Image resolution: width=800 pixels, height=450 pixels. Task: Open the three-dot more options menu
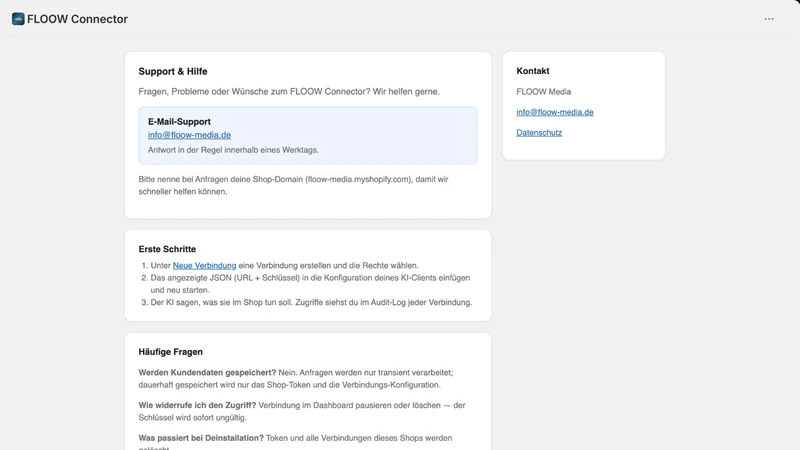pos(769,19)
